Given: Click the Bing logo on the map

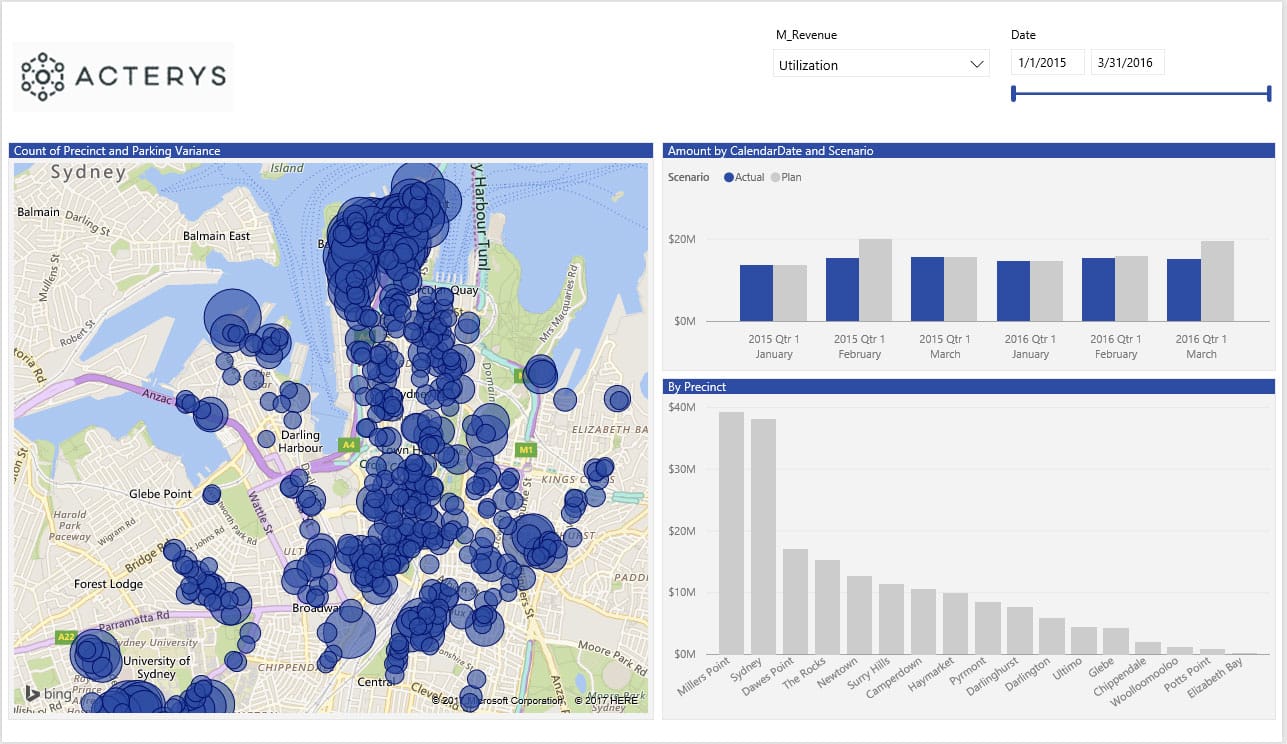Looking at the screenshot, I should [47, 695].
